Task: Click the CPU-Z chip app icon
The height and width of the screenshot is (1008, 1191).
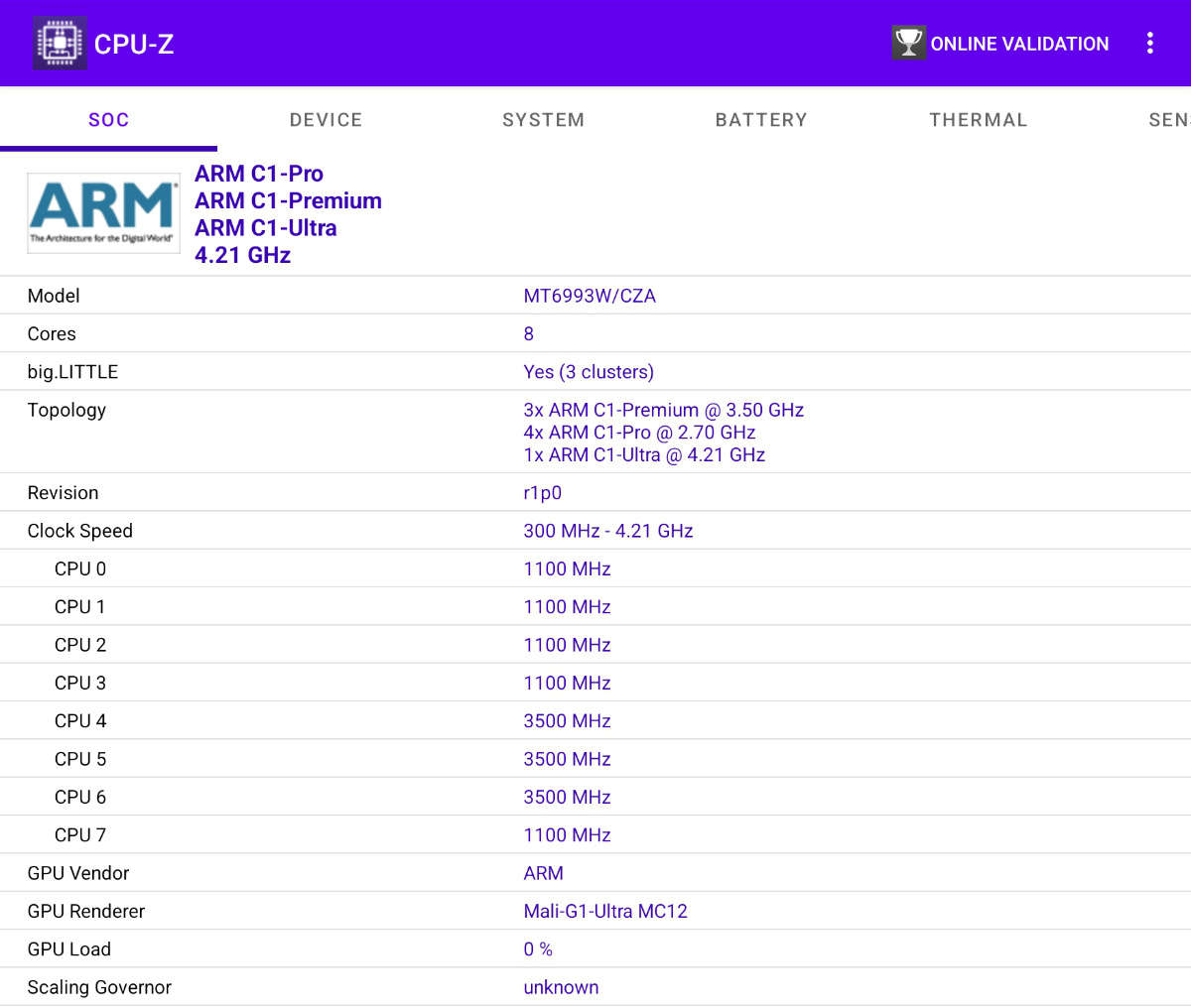Action: tap(60, 44)
